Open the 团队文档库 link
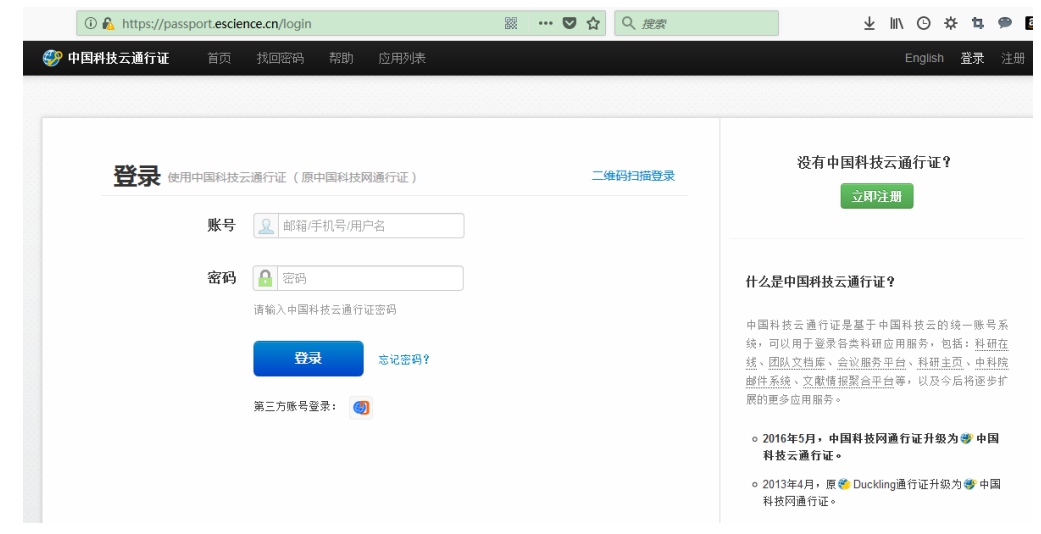Viewport: 1041px width, 534px height. [797, 363]
